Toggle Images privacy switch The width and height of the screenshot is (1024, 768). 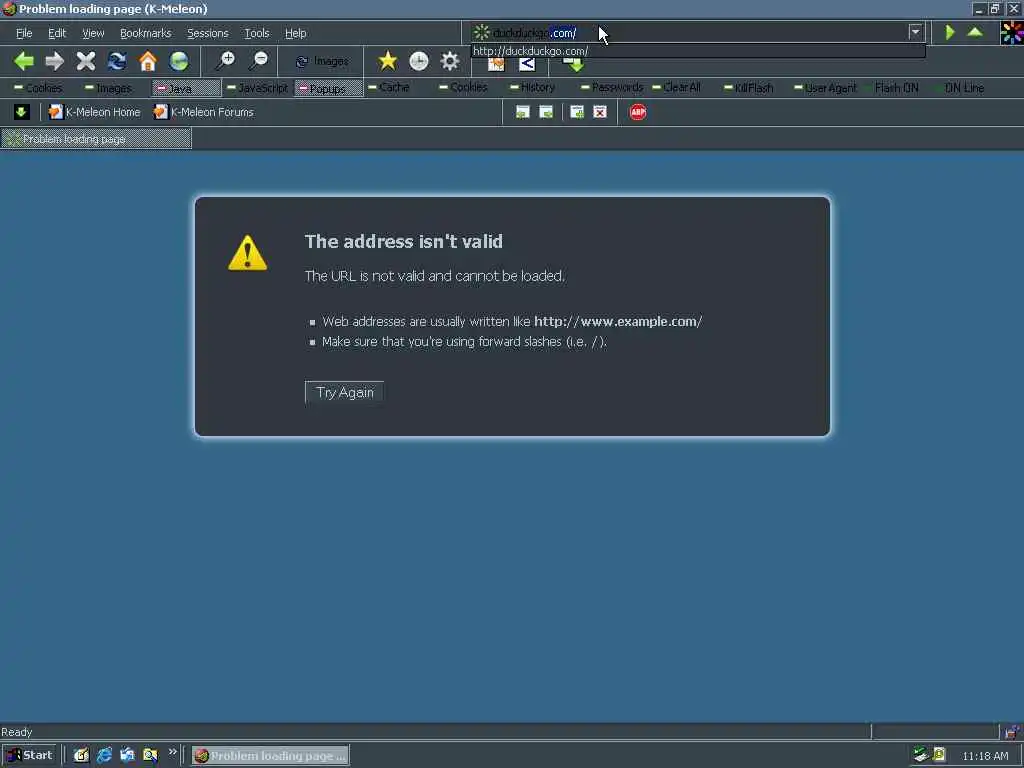(108, 88)
